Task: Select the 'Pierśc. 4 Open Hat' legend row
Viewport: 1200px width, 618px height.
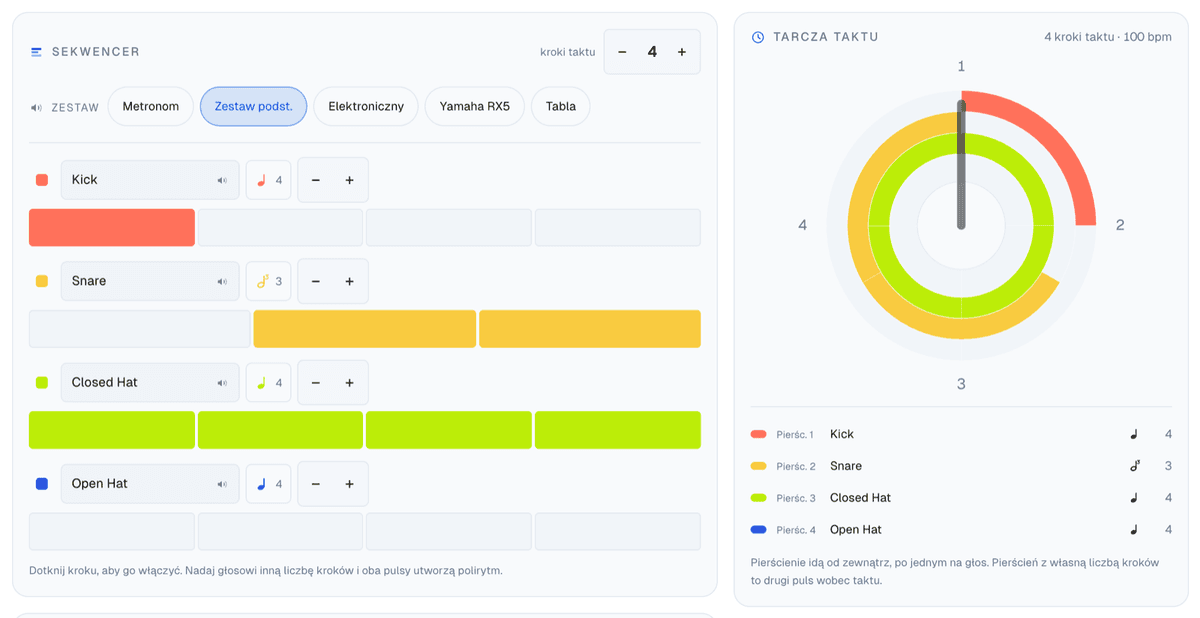Action: point(961,530)
